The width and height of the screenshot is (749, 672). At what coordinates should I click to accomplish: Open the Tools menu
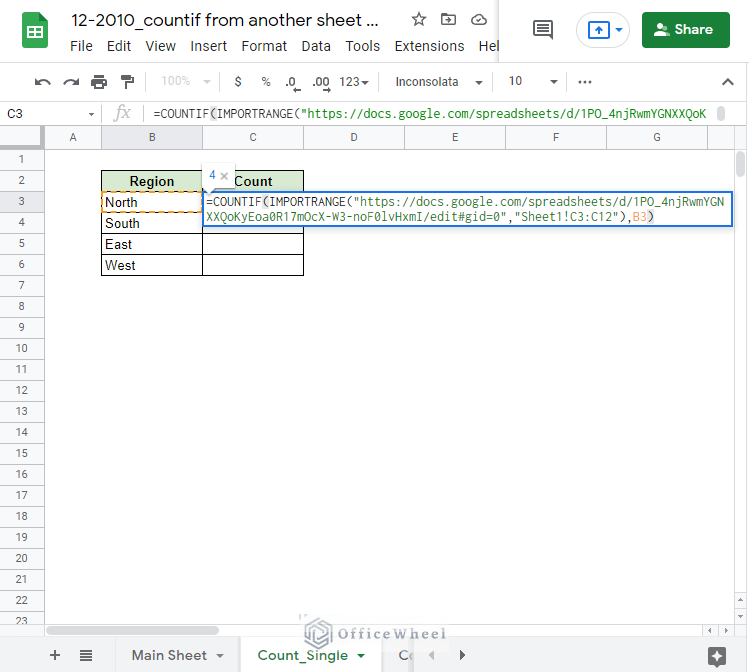pos(363,46)
